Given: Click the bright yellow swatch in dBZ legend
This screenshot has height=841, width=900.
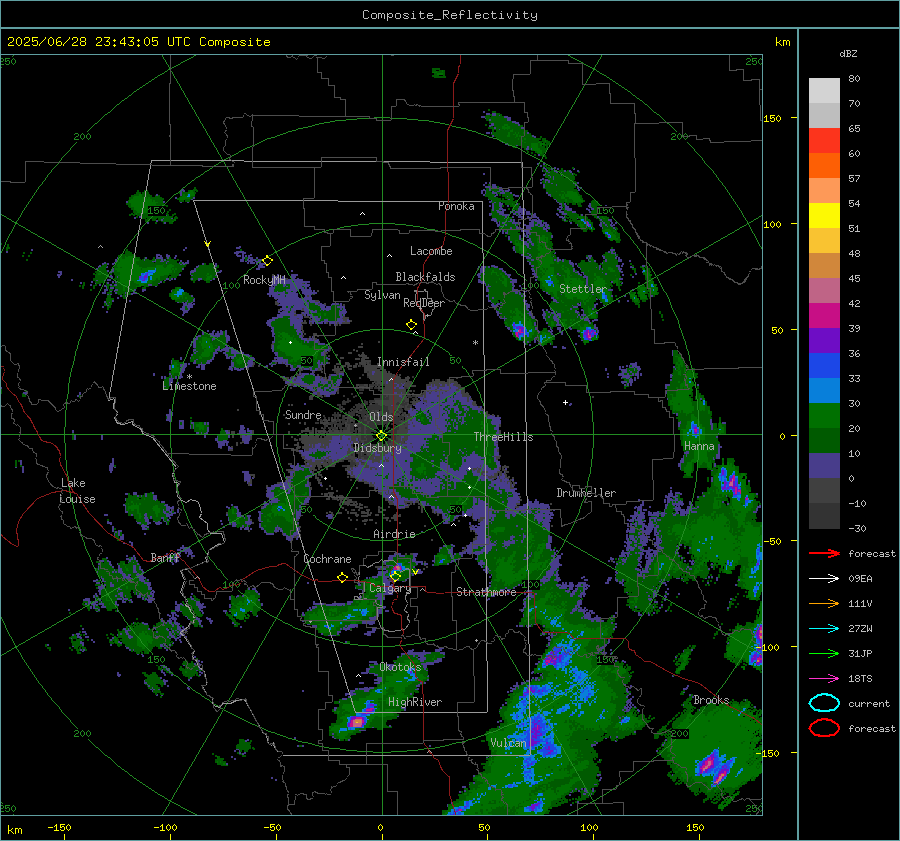Looking at the screenshot, I should [824, 216].
